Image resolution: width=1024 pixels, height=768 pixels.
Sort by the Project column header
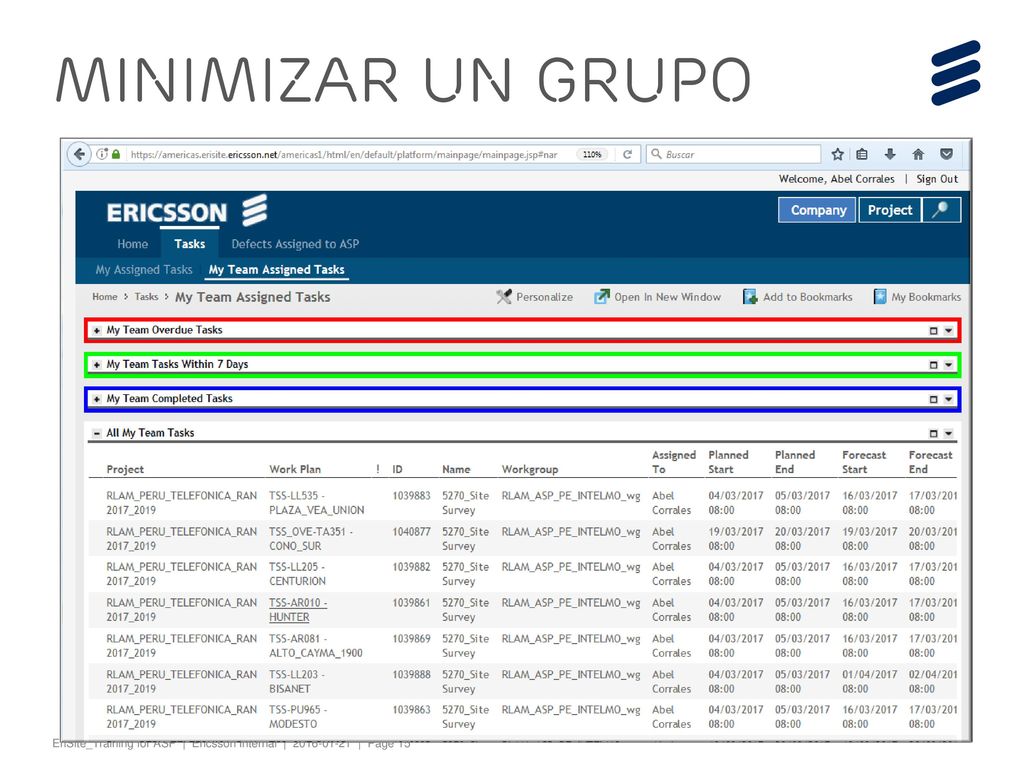125,470
